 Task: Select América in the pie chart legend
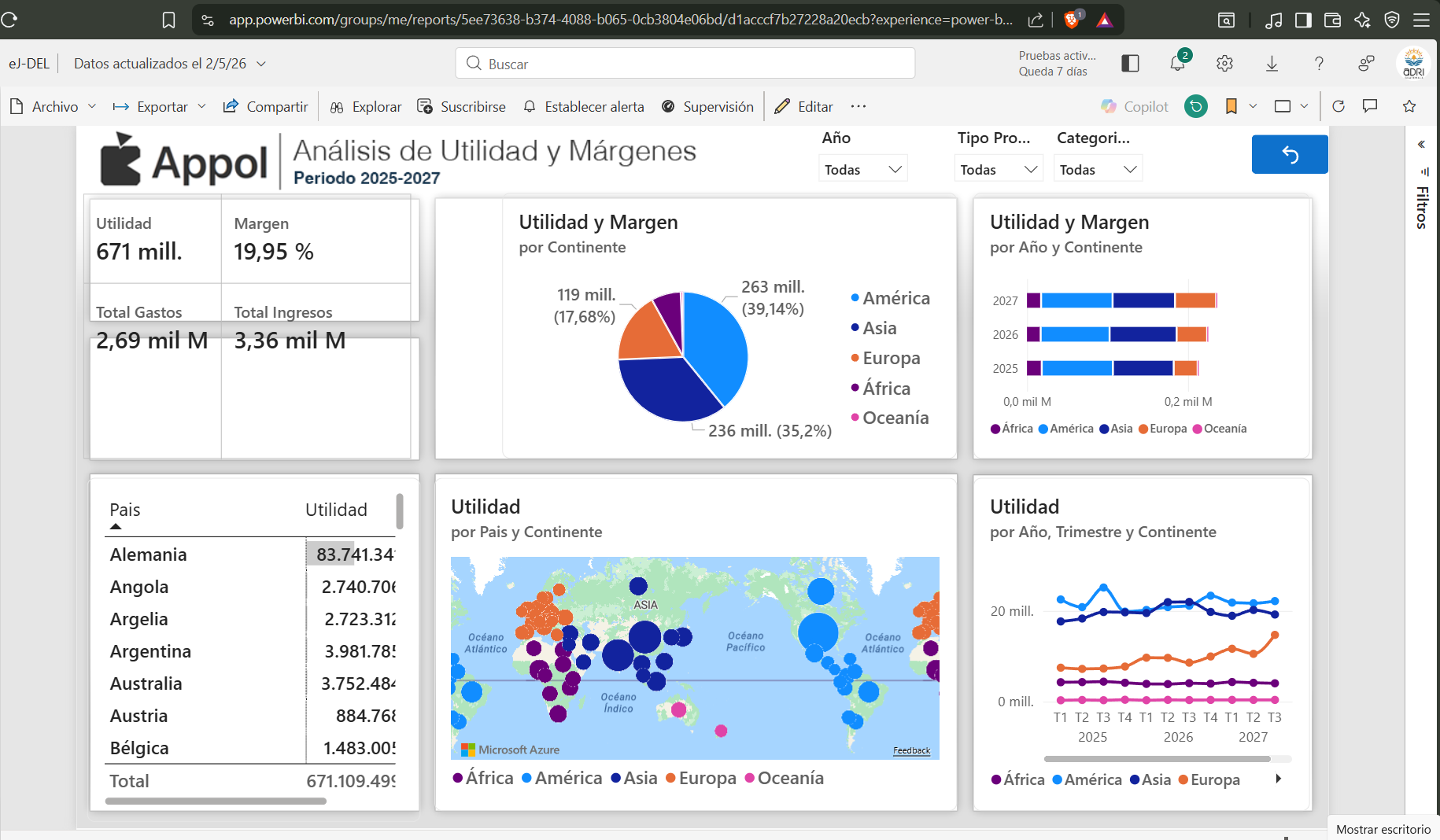click(890, 298)
